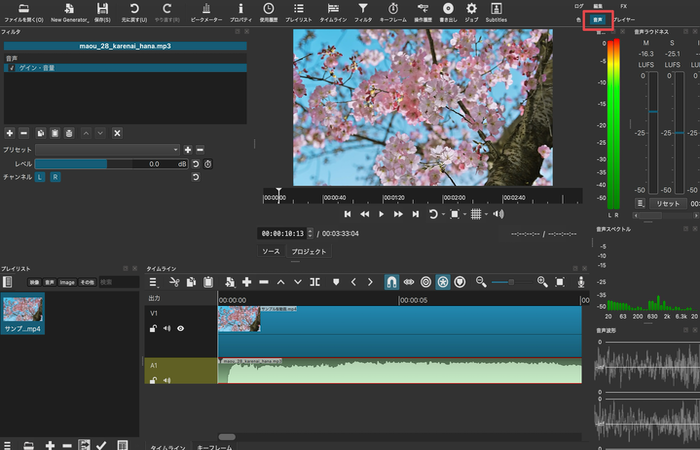Click the play button under the preview

pyautogui.click(x=381, y=214)
